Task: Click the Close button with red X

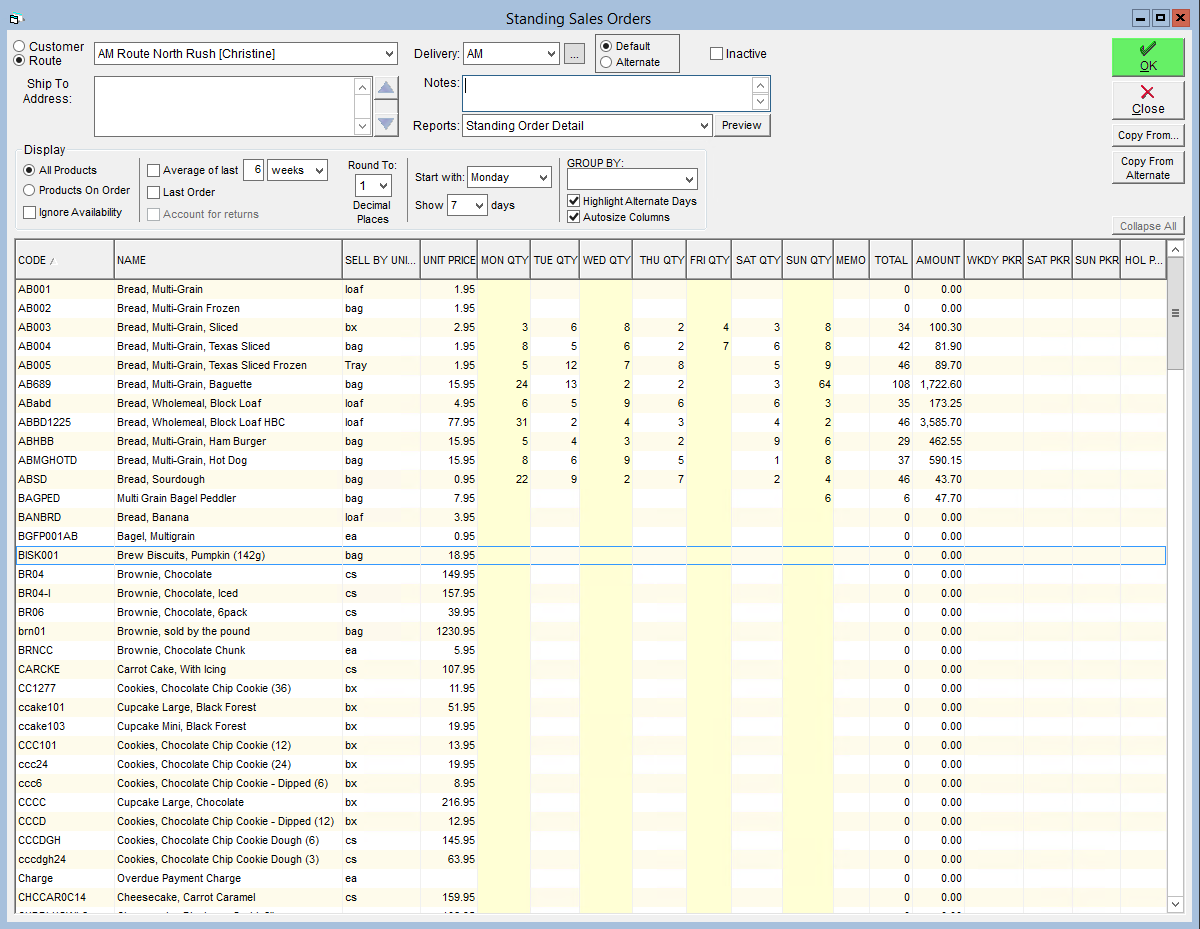Action: click(x=1148, y=100)
